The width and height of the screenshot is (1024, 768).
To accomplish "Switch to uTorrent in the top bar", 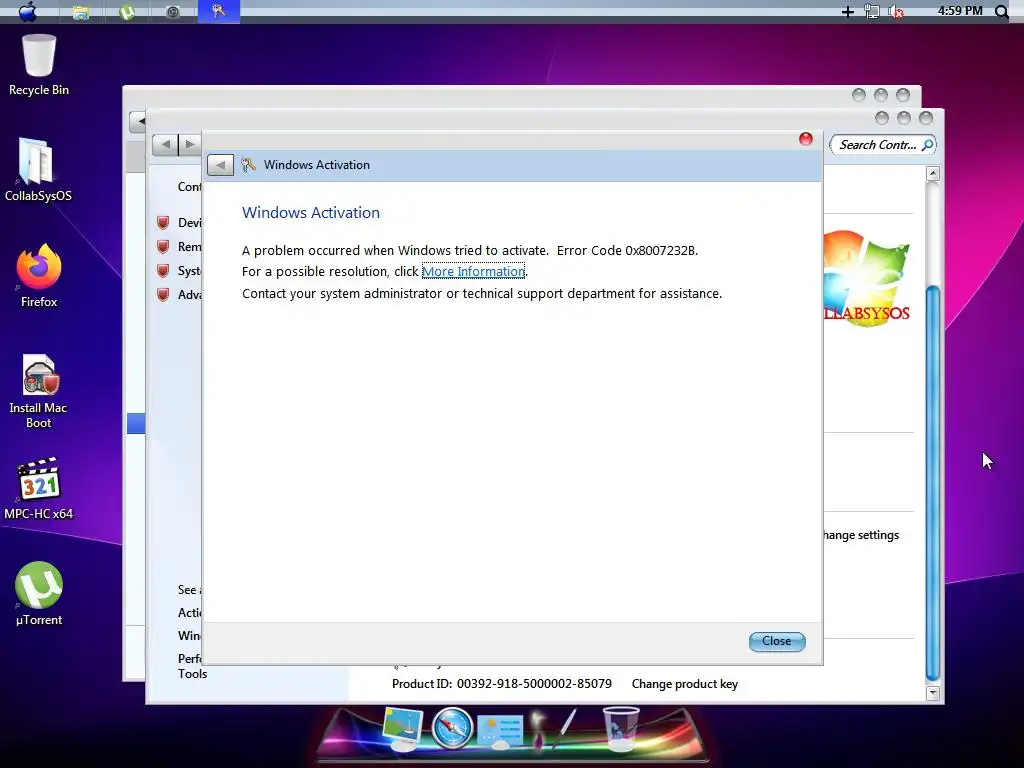I will [x=127, y=12].
